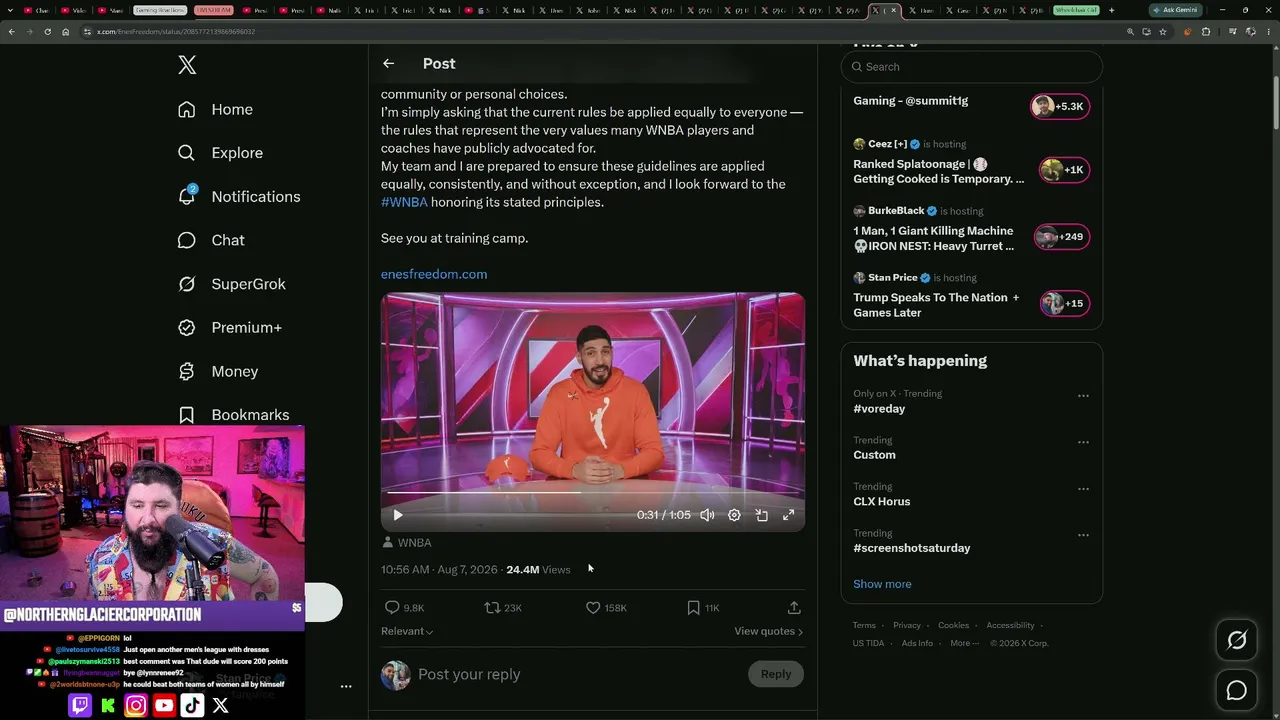1280x720 pixels.
Task: Open Money from the sidebar
Action: [217, 371]
